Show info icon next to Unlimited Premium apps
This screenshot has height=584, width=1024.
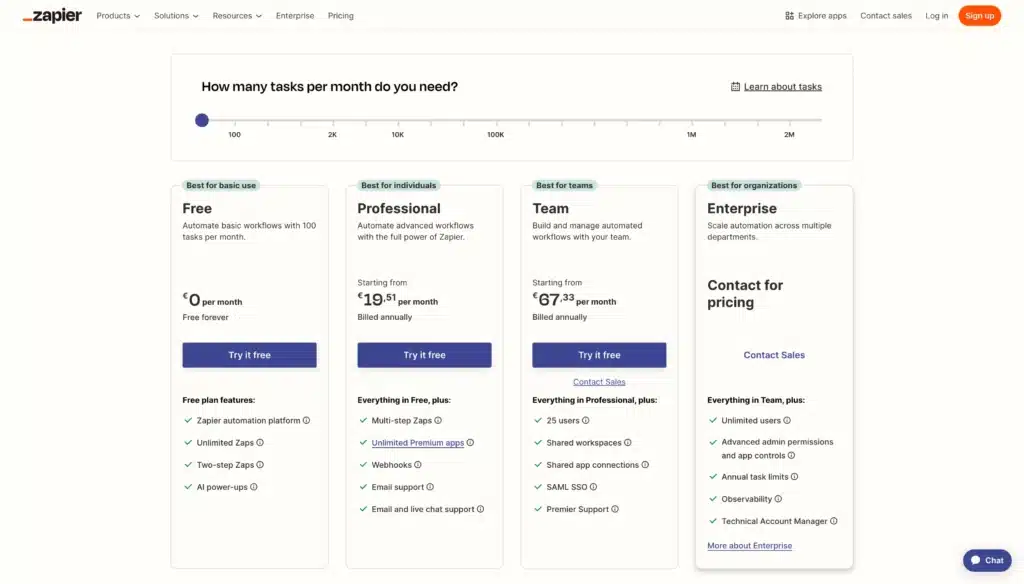(x=470, y=443)
